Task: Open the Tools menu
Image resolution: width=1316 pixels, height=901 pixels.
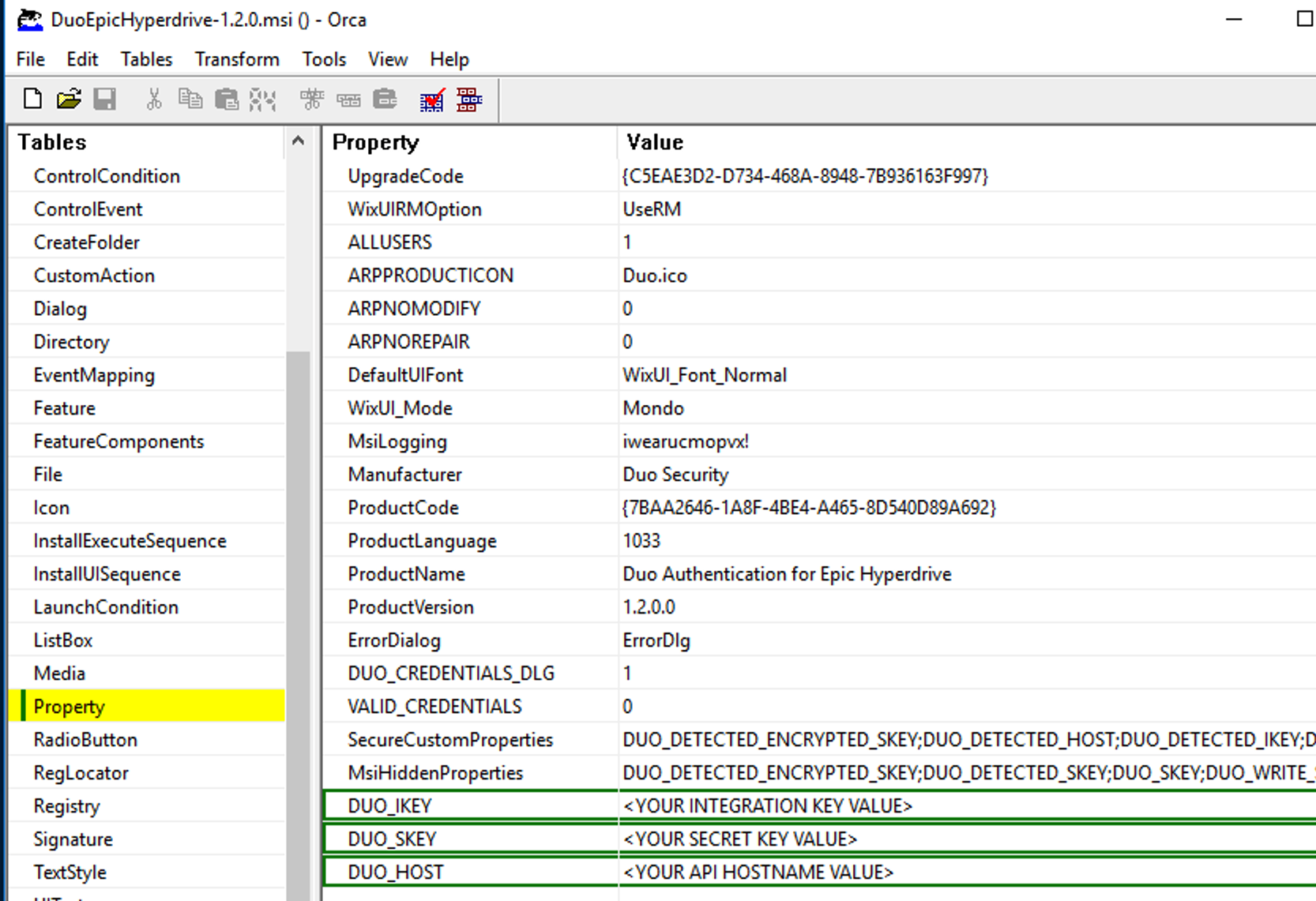Action: [x=324, y=59]
